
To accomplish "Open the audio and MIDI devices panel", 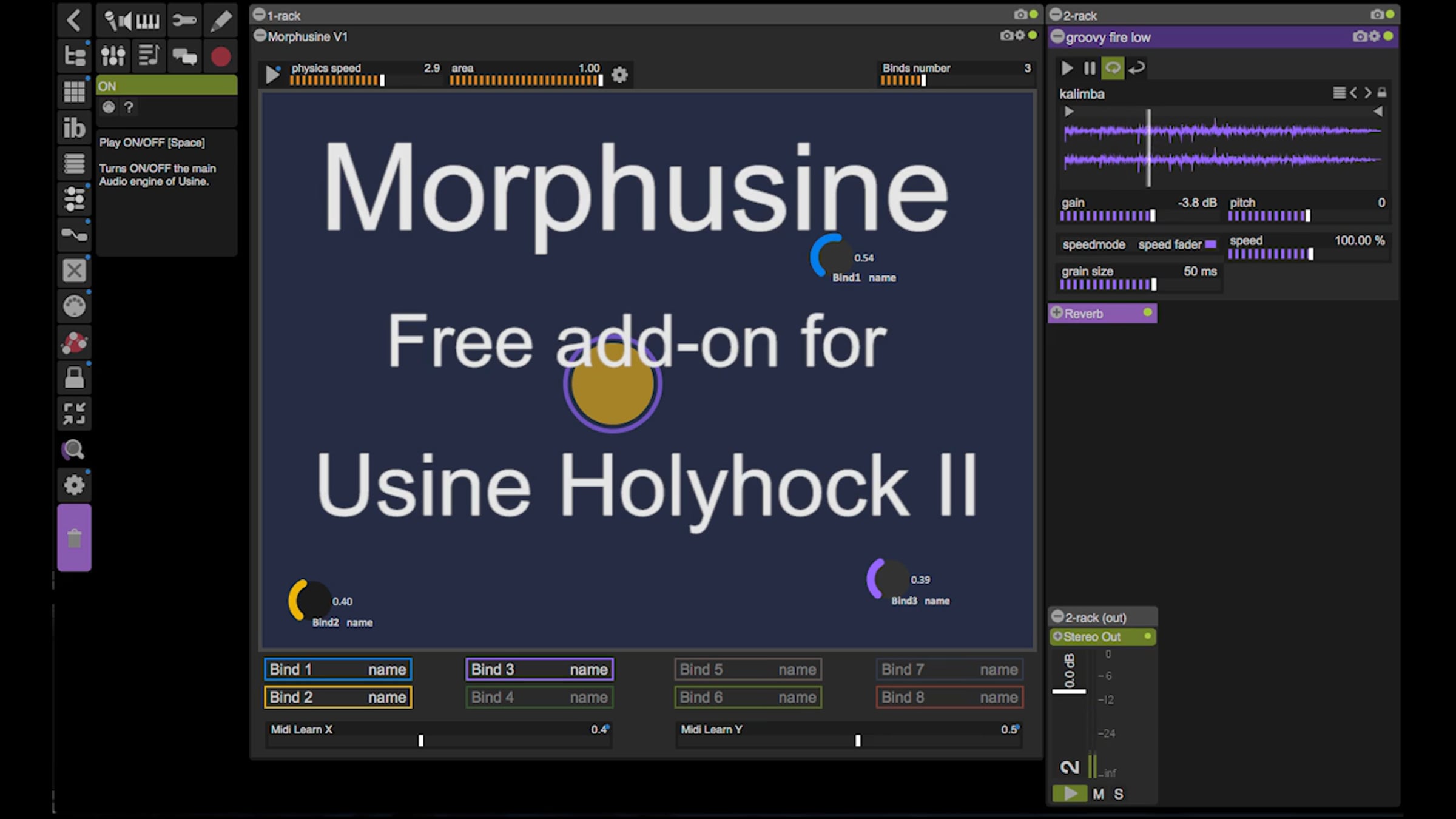I will tap(132, 21).
